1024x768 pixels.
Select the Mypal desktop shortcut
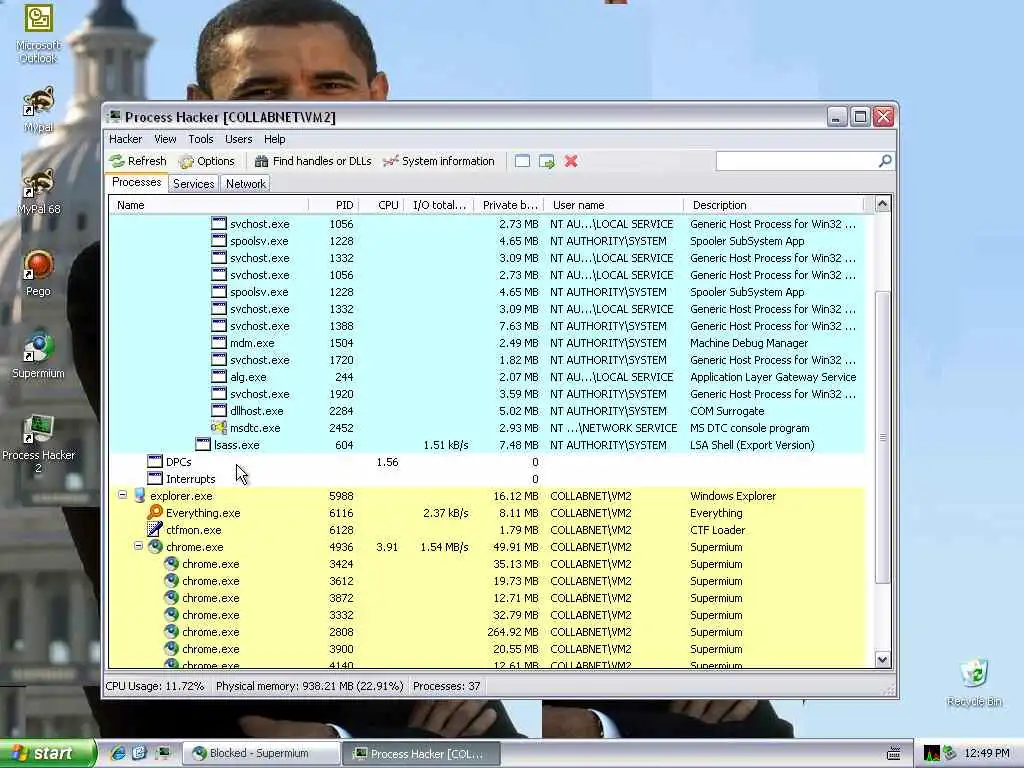[39, 109]
